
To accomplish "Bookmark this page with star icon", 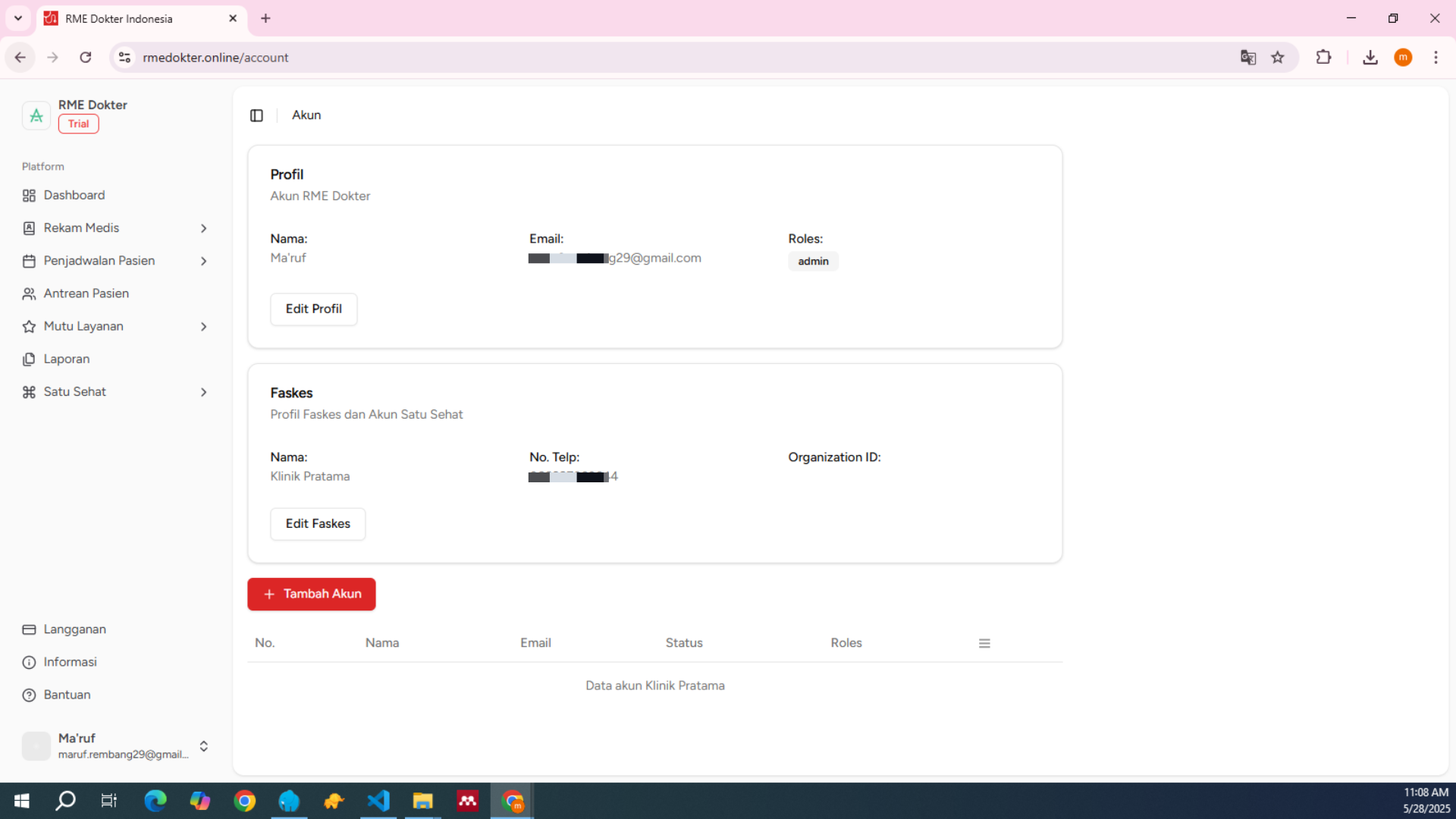I will point(1278,58).
